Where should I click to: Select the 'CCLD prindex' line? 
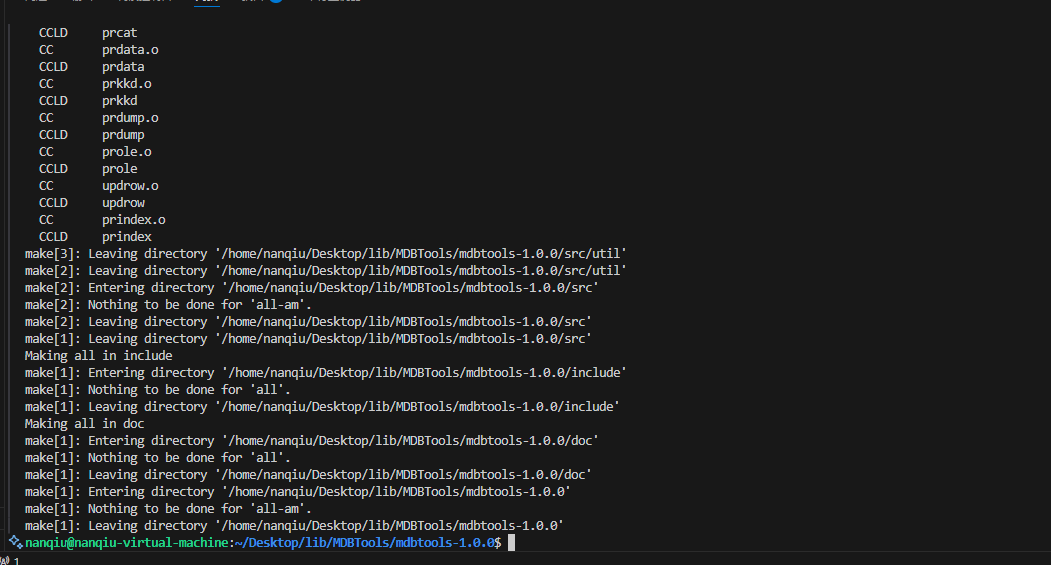[95, 237]
